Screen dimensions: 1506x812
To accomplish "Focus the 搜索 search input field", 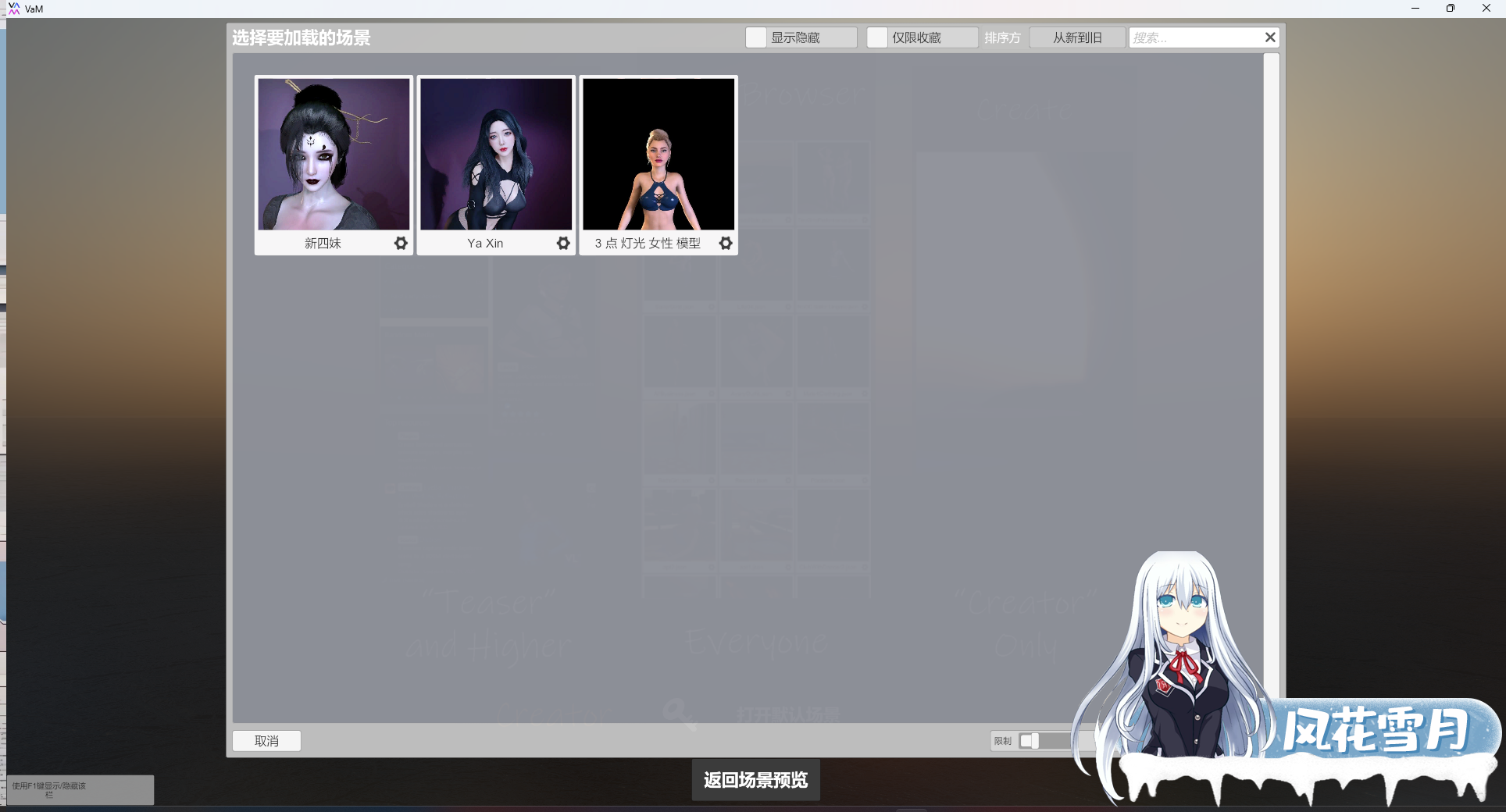I will (1195, 37).
